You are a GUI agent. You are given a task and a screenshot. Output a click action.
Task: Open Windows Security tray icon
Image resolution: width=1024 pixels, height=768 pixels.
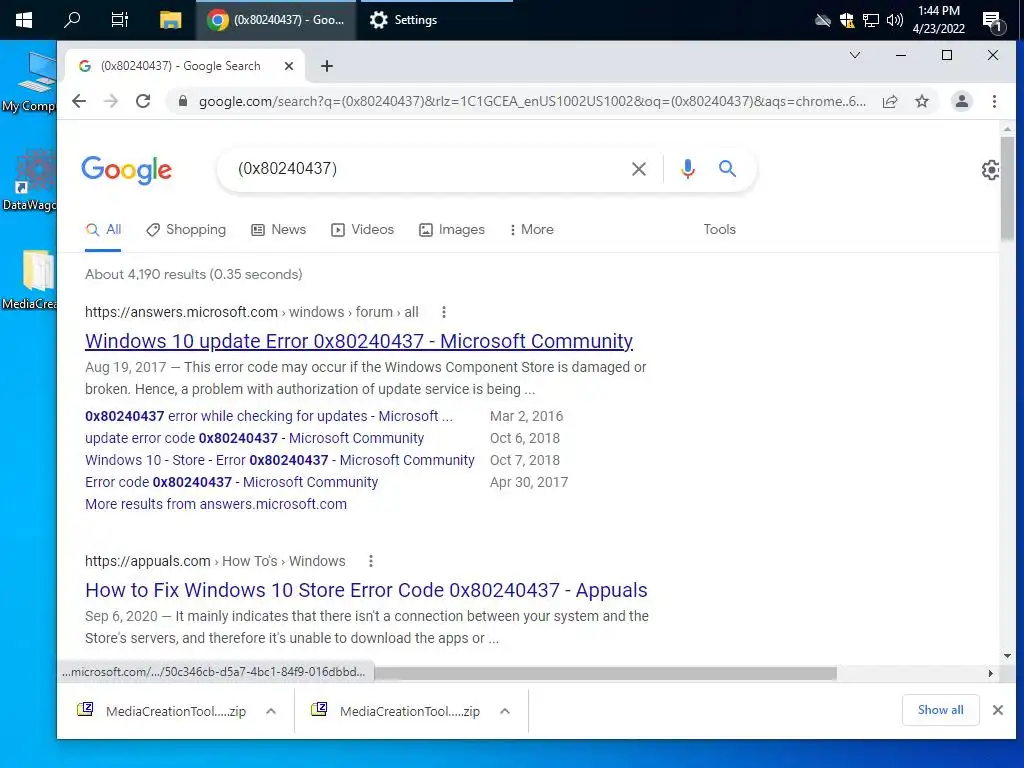coord(847,20)
